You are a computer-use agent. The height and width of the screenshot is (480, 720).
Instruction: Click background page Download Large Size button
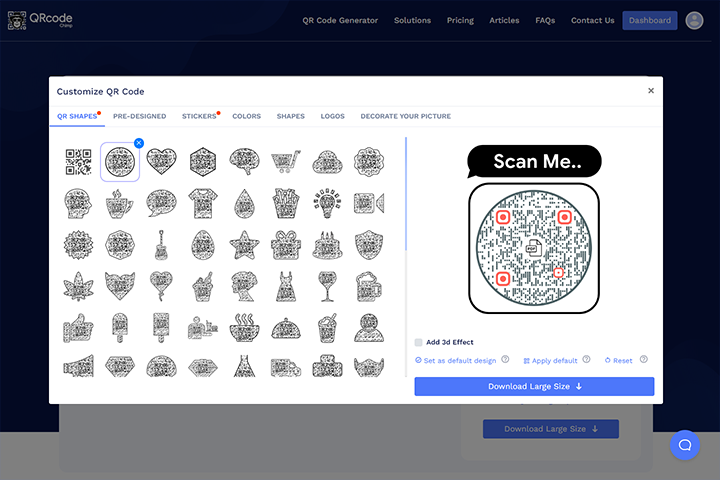click(x=551, y=429)
